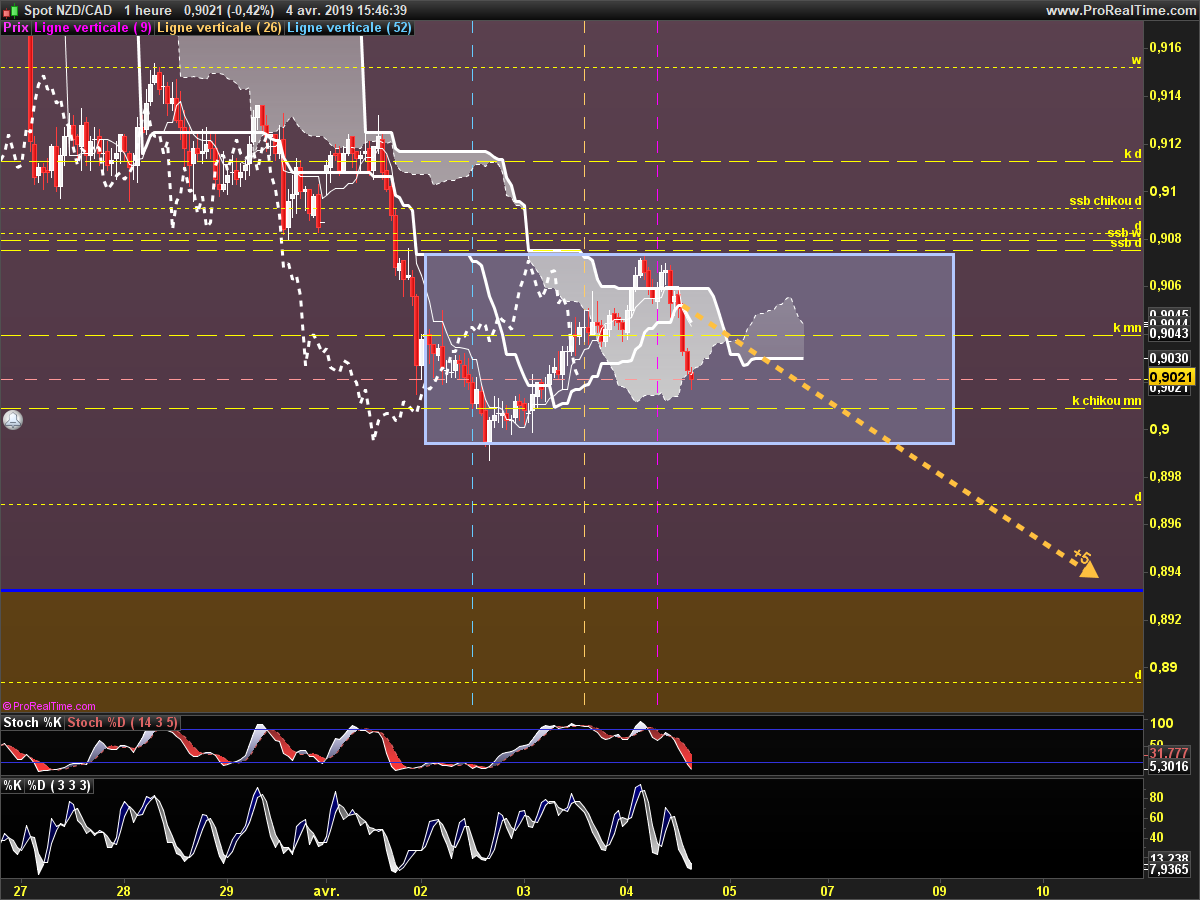Open Ligne verticale (26) indicator settings
This screenshot has height=900, width=1200.
pyautogui.click(x=219, y=28)
